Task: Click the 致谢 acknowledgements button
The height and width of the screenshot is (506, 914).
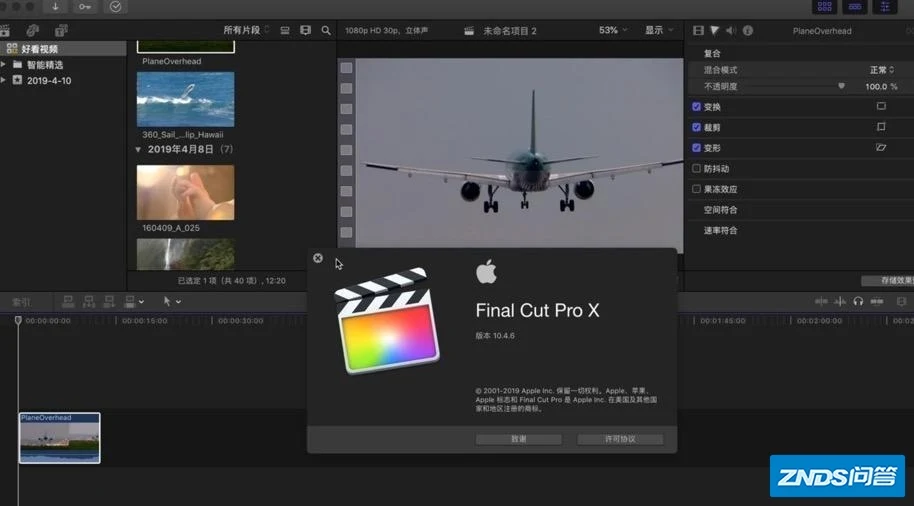Action: pos(518,439)
